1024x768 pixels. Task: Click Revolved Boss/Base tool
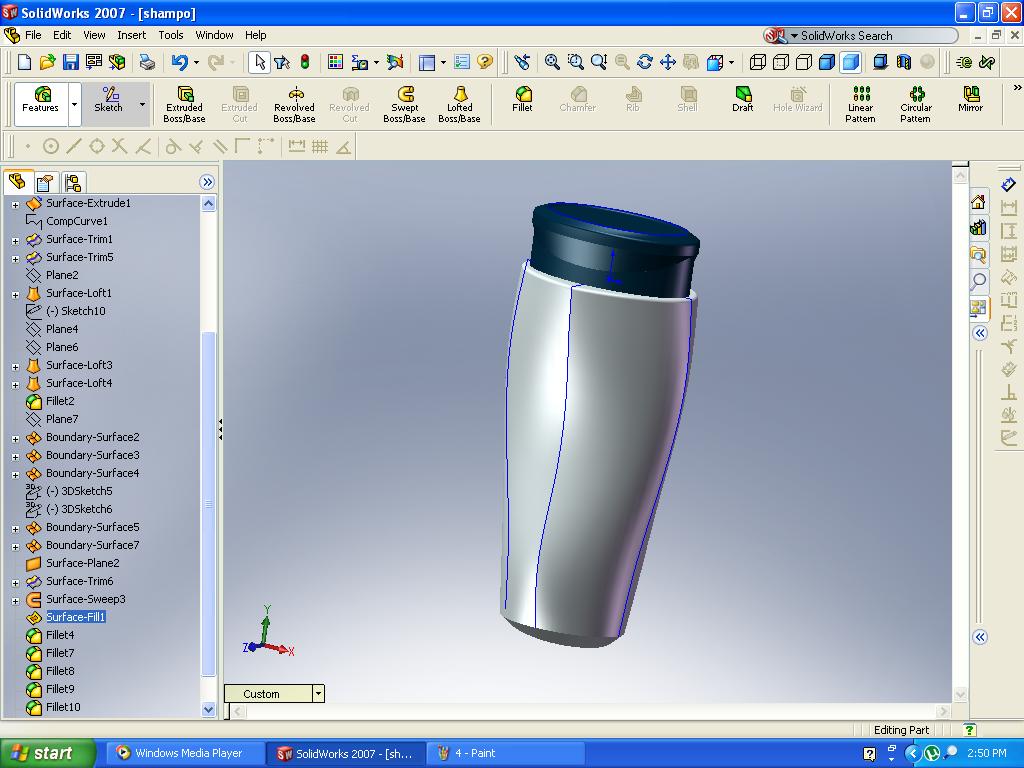(x=295, y=104)
